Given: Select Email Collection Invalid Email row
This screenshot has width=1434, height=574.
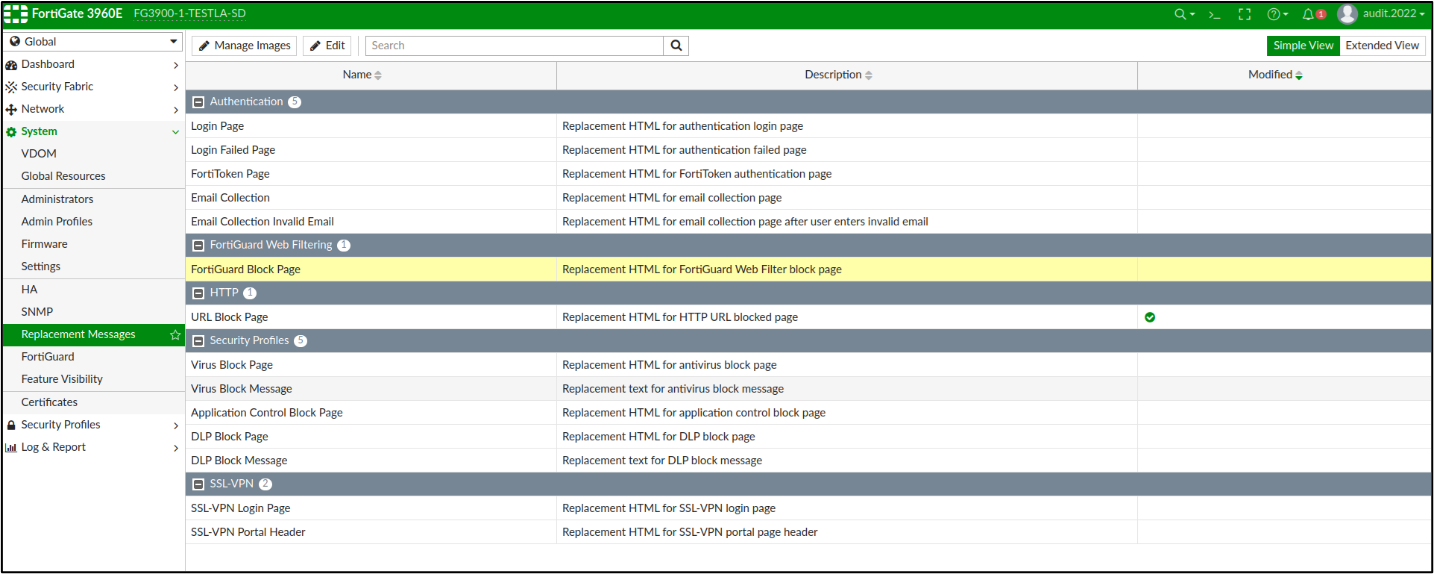Looking at the screenshot, I should (x=809, y=222).
